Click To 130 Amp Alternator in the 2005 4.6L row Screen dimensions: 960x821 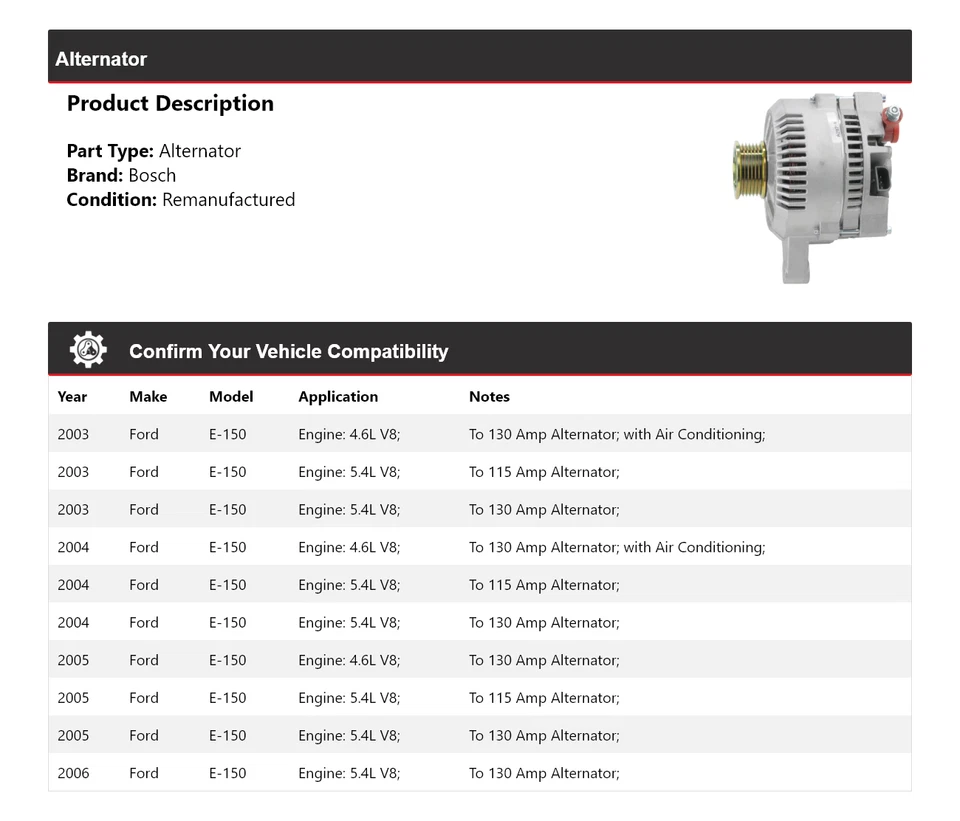[x=544, y=660]
